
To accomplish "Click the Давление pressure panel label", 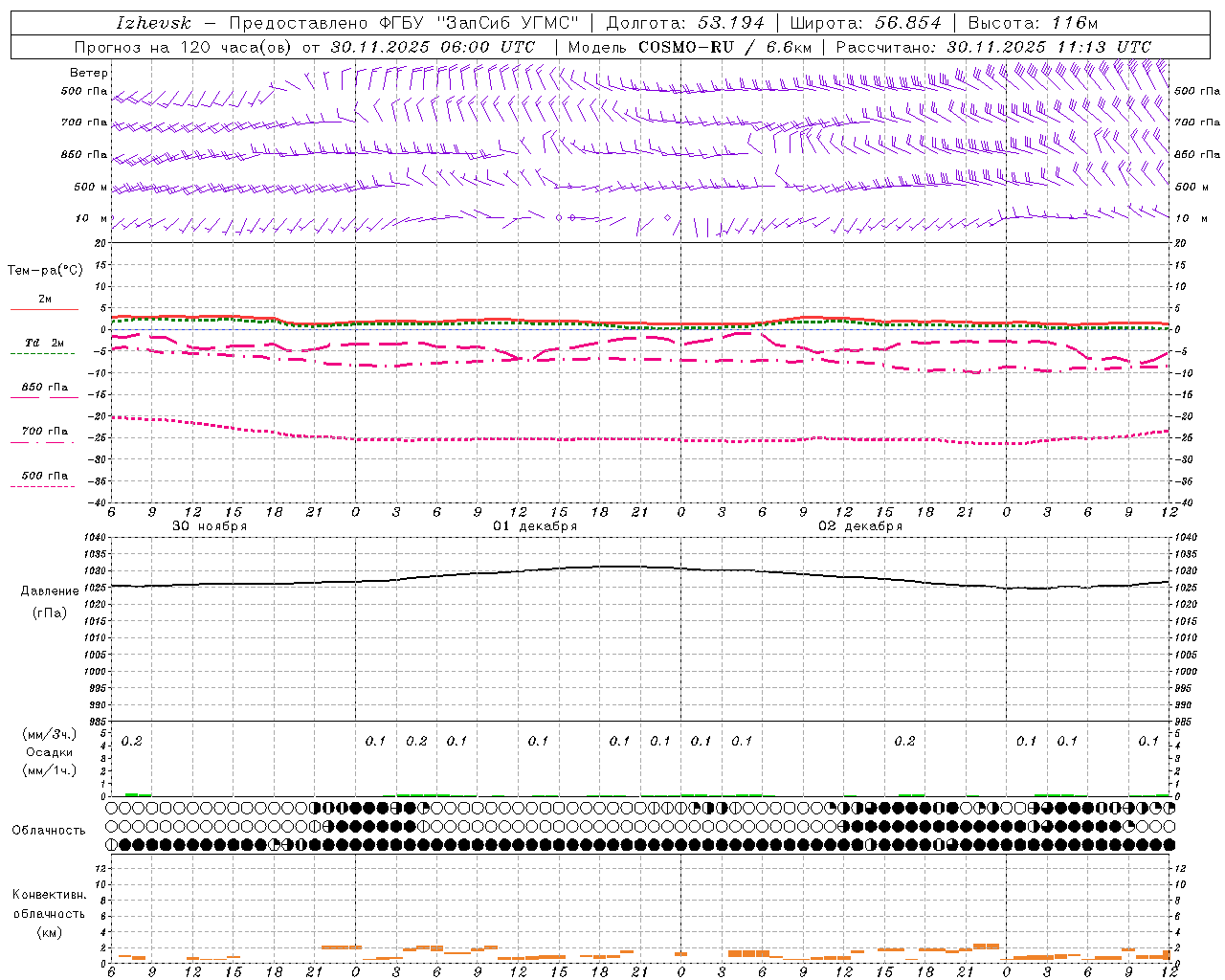I will (x=50, y=590).
